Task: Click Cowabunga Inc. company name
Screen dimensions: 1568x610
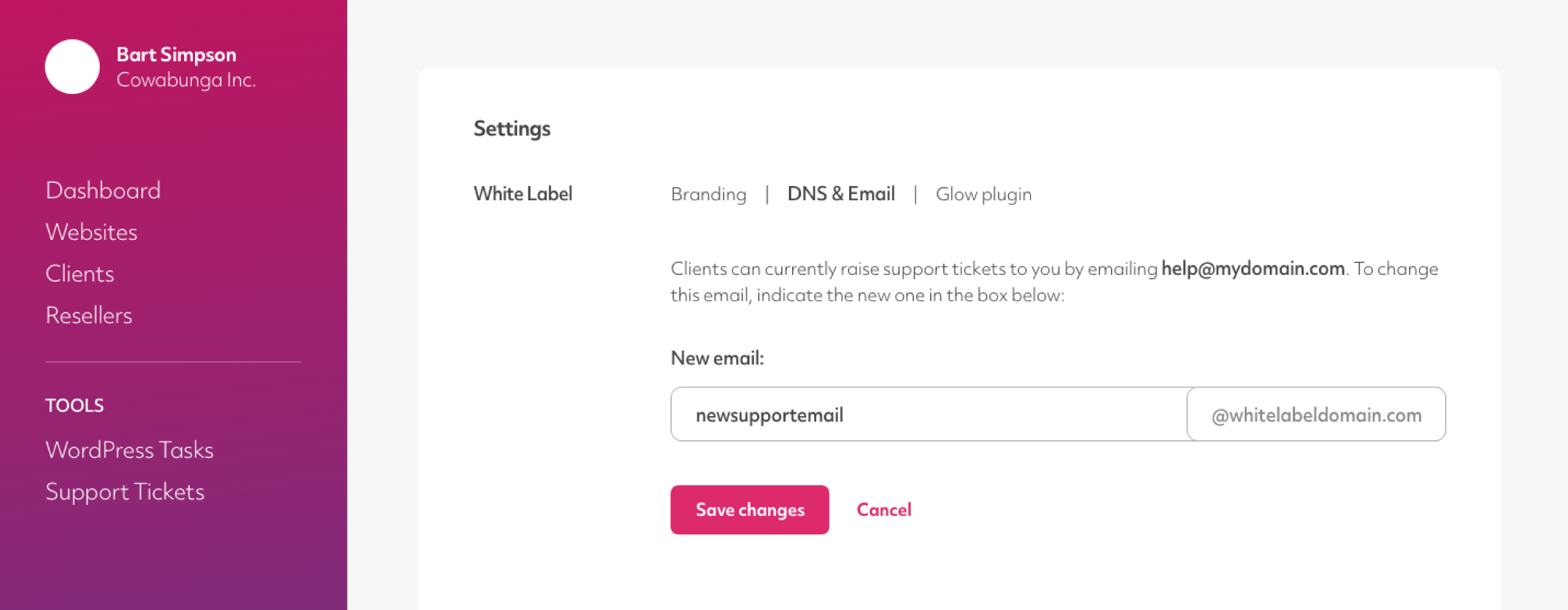Action: [186, 80]
